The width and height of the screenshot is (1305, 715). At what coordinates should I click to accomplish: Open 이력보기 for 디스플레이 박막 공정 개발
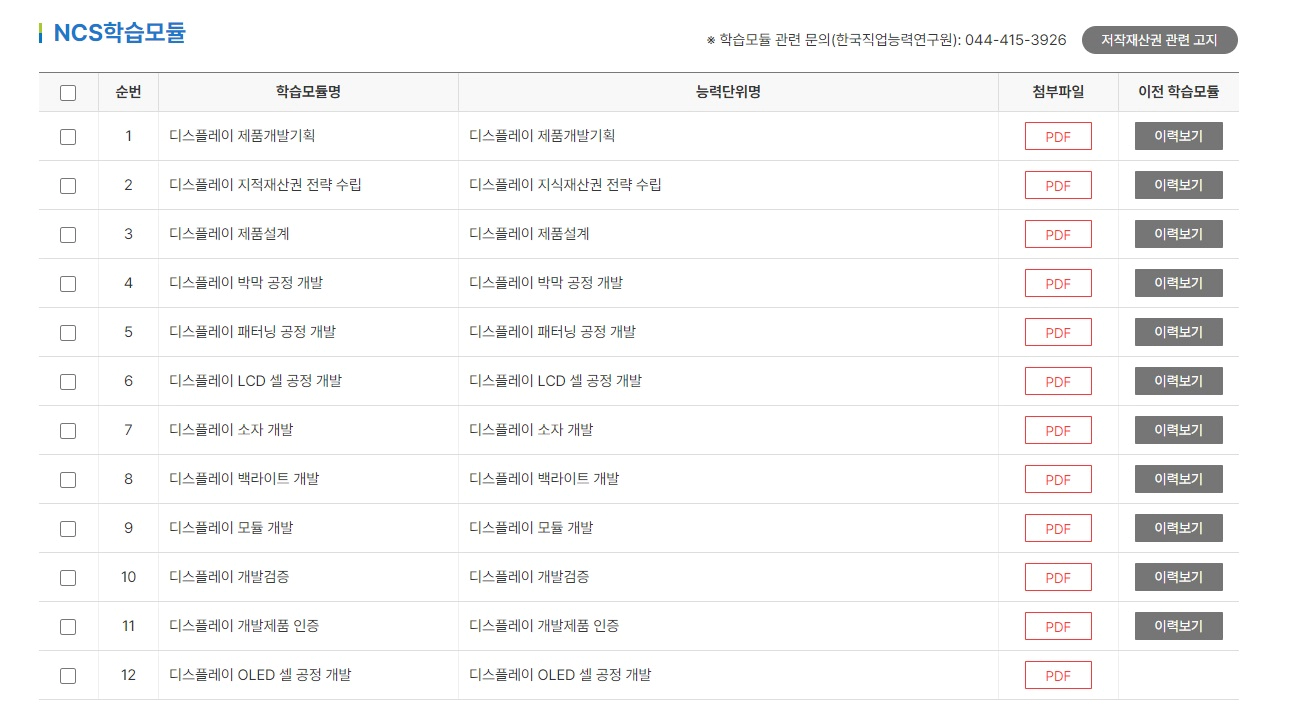point(1178,282)
